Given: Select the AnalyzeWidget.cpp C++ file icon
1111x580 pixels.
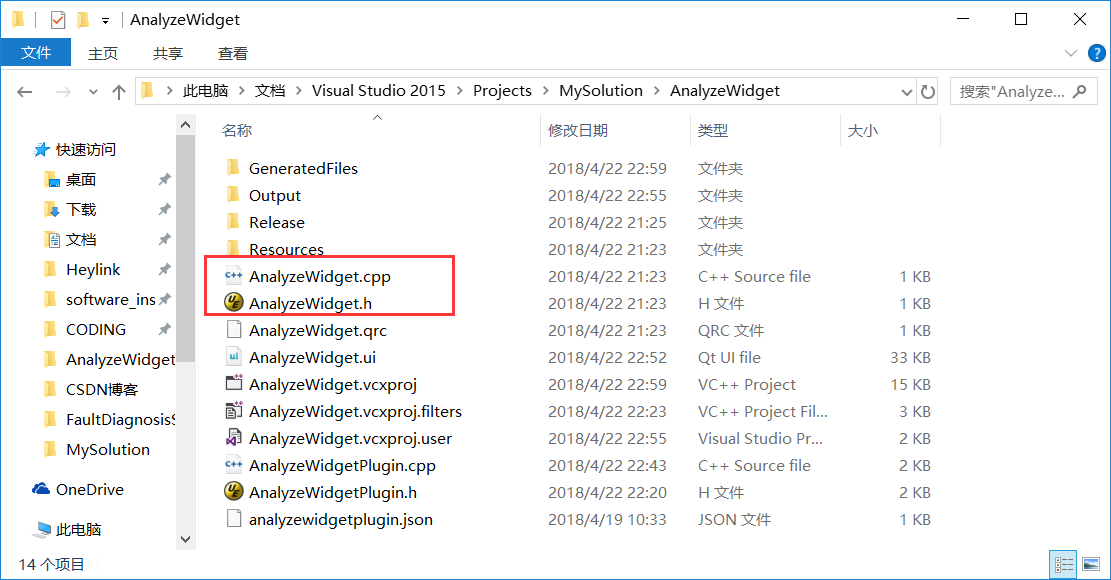Looking at the screenshot, I should coord(233,275).
